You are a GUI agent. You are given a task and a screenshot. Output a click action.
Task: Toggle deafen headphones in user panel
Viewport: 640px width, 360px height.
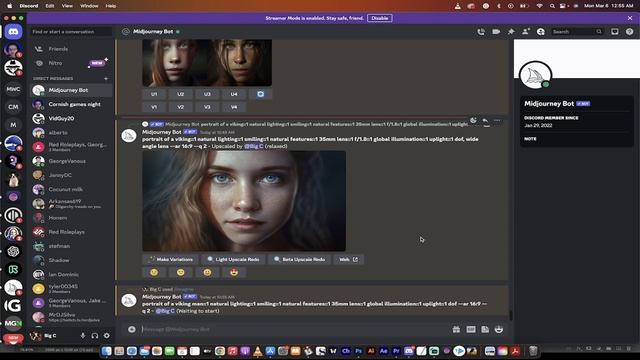point(95,336)
